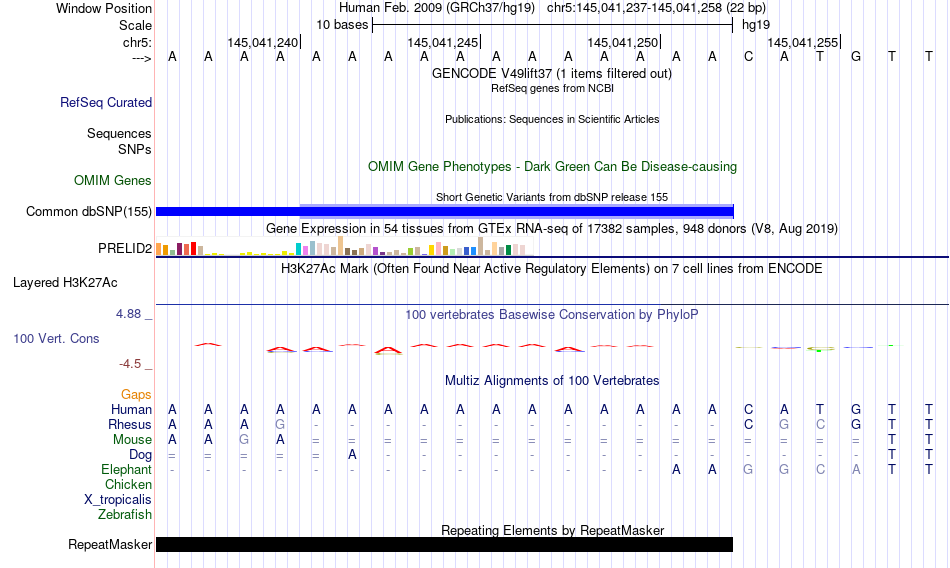
Task: Click the Multiz Alignments of 100 Vertebrates title
Action: point(552,381)
